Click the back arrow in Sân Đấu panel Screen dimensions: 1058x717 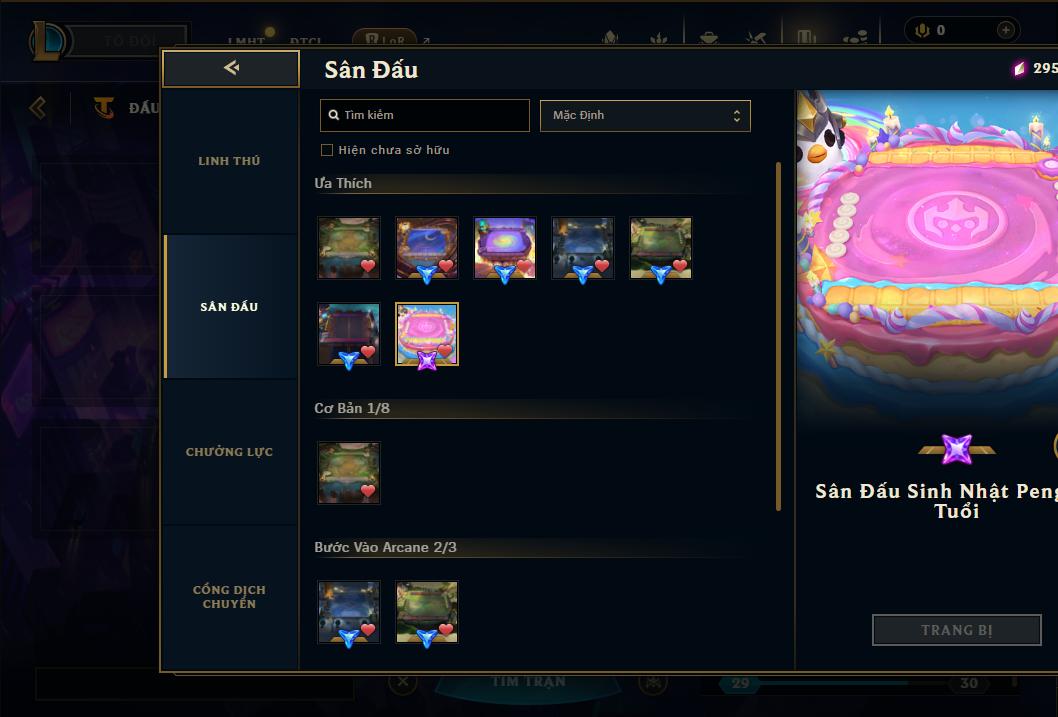231,67
